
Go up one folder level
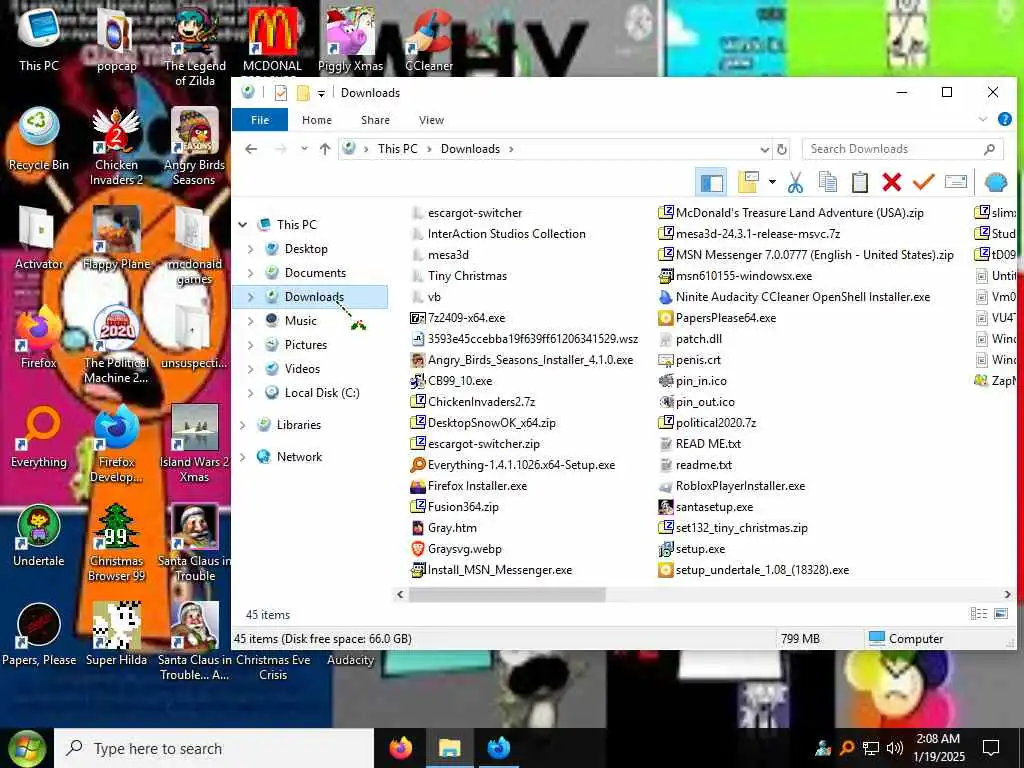[x=325, y=149]
